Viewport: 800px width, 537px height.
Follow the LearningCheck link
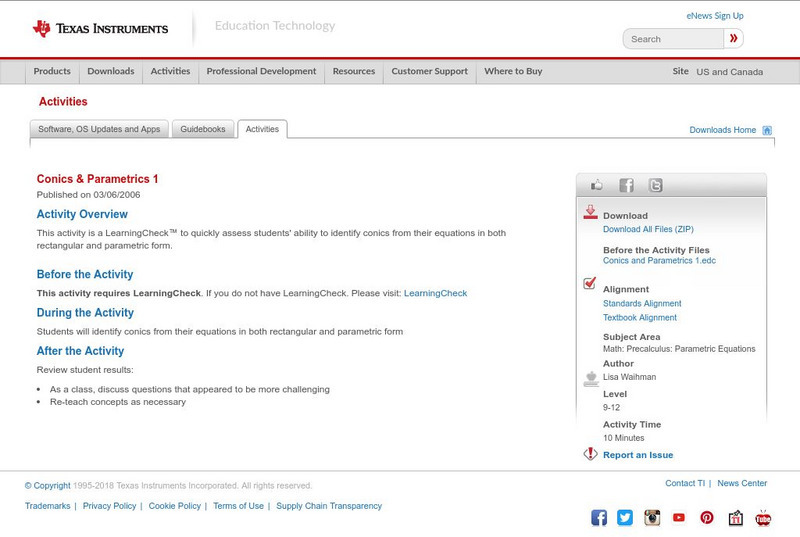(435, 293)
